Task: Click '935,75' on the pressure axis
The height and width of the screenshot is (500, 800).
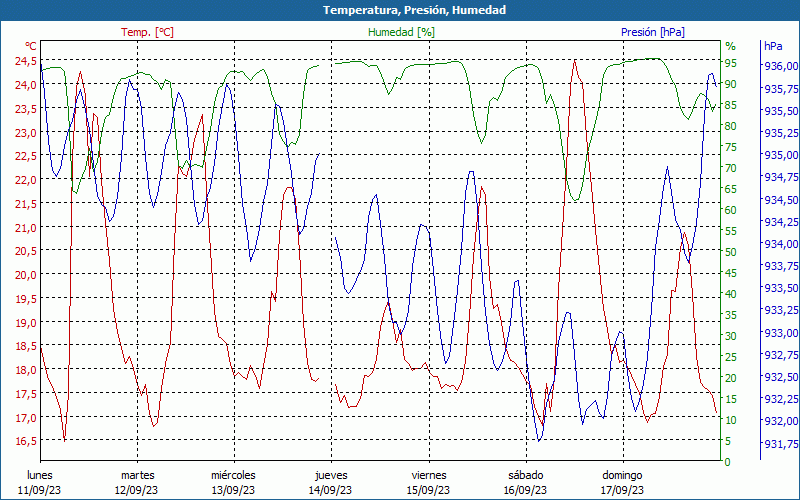Action: tap(781, 89)
